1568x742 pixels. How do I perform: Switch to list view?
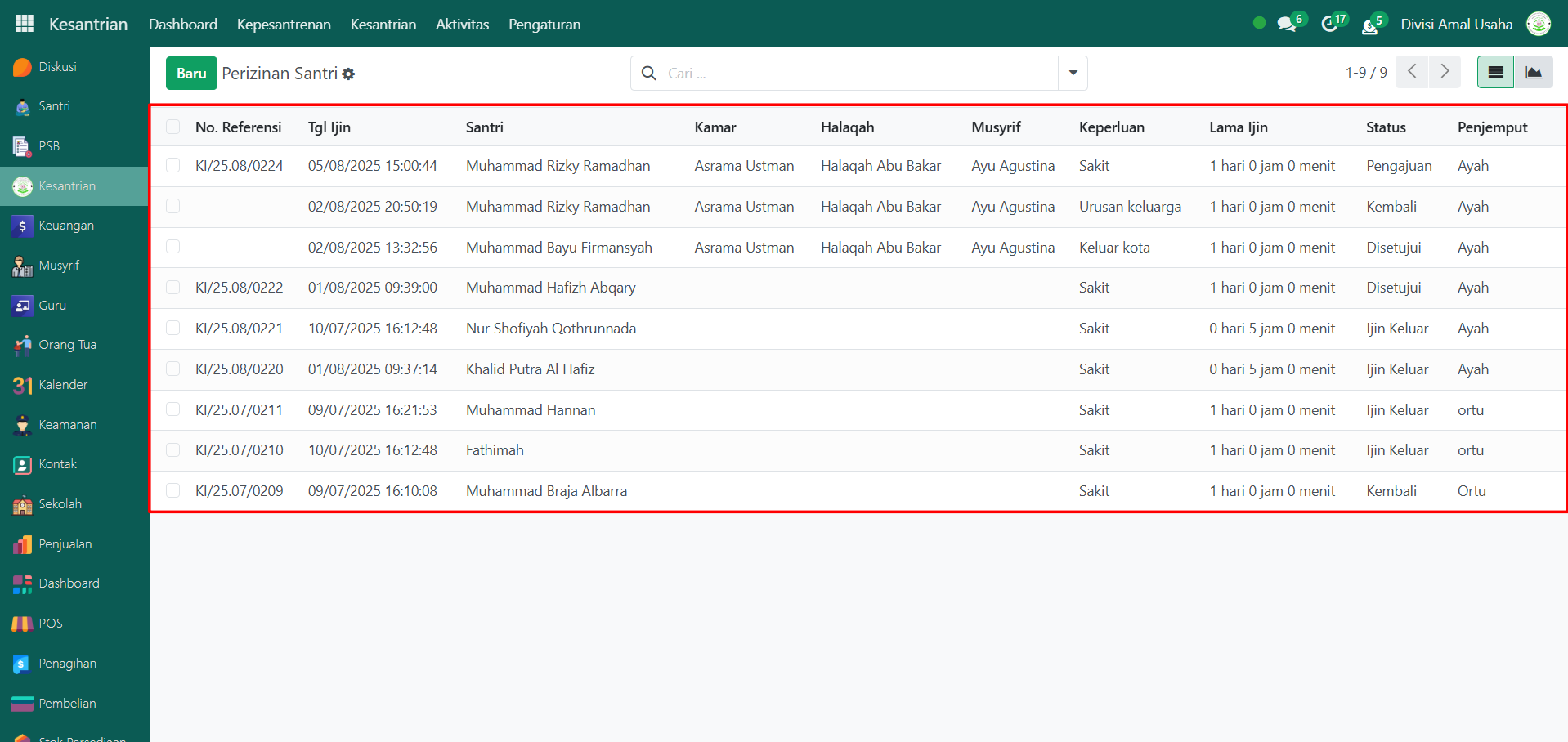click(1495, 73)
